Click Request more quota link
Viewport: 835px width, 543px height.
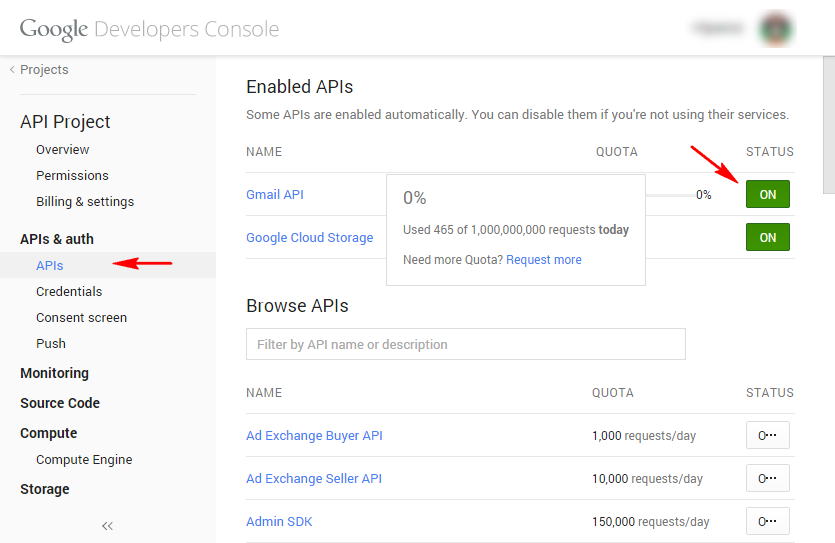click(x=544, y=260)
